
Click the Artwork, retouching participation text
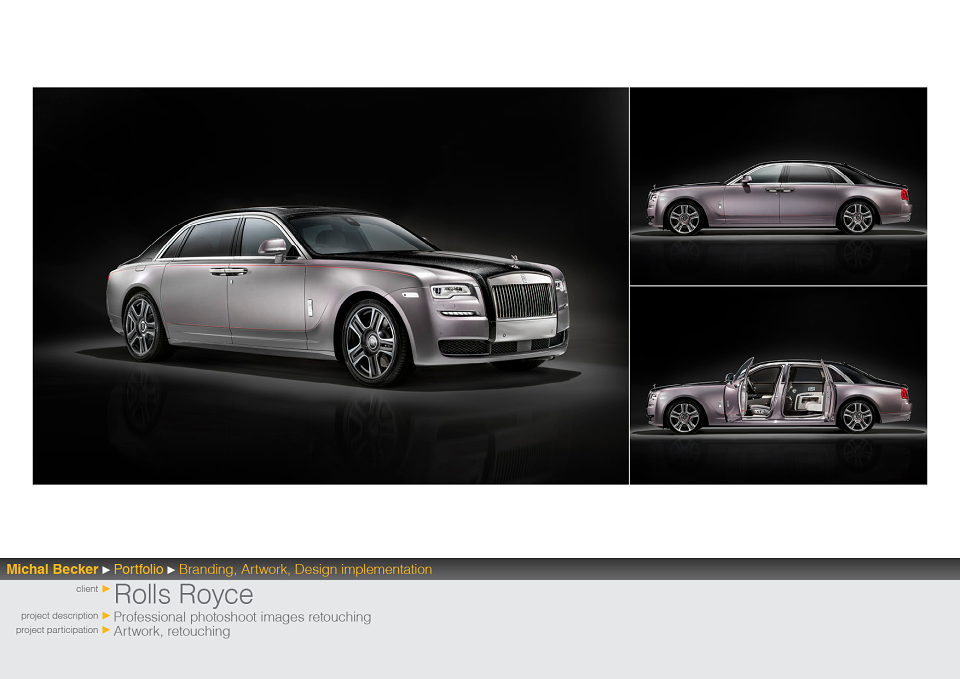pos(172,631)
